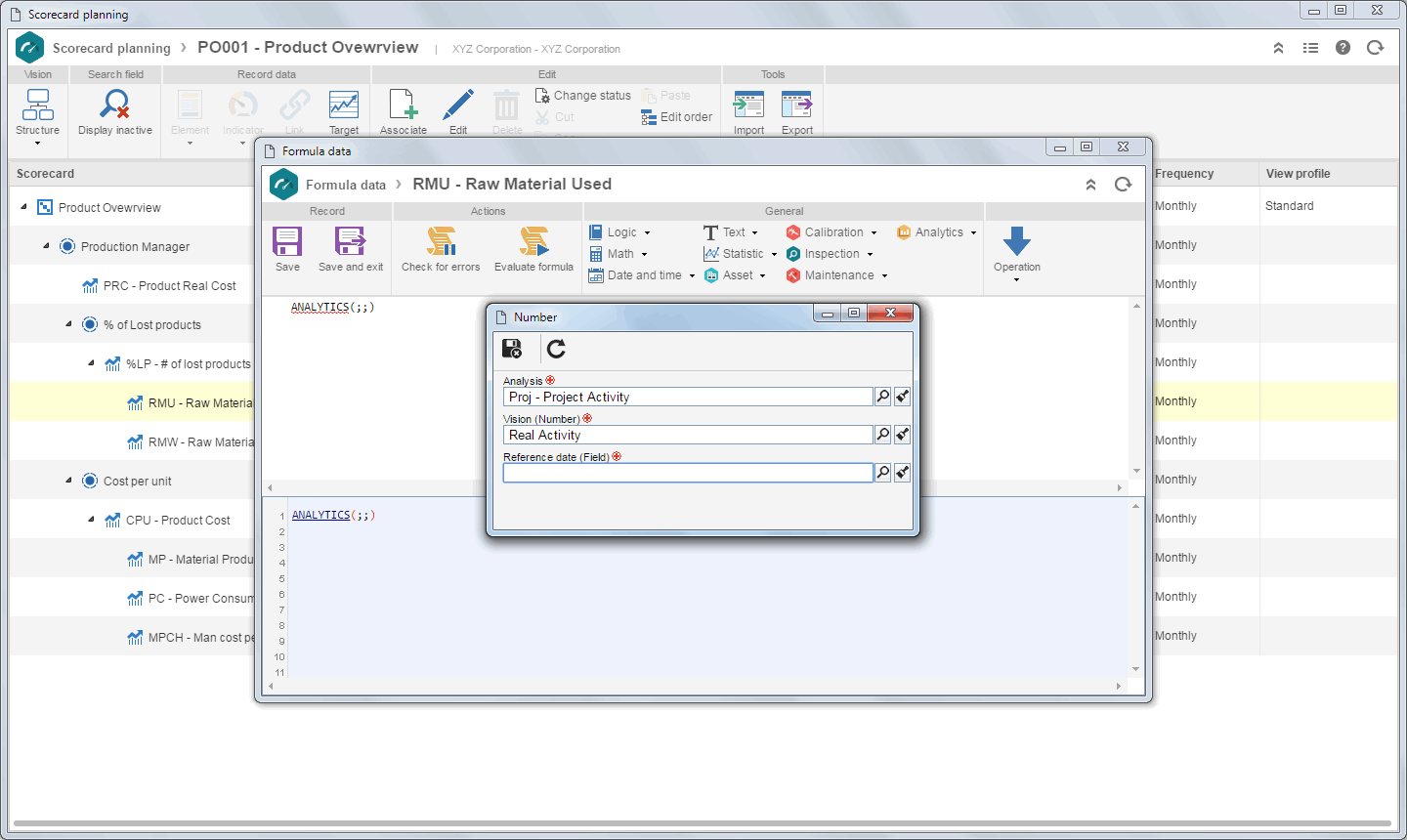Image resolution: width=1407 pixels, height=840 pixels.
Task: Click the Edit order button
Action: point(677,117)
